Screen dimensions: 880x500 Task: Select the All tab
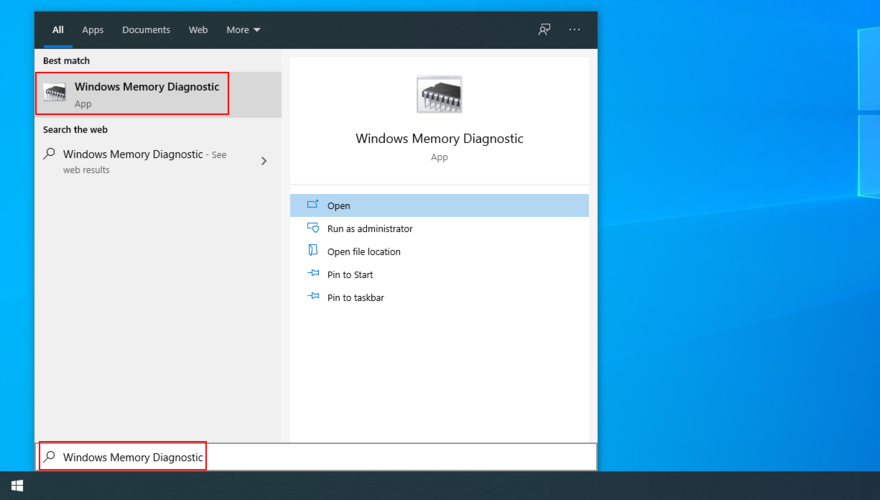[58, 30]
